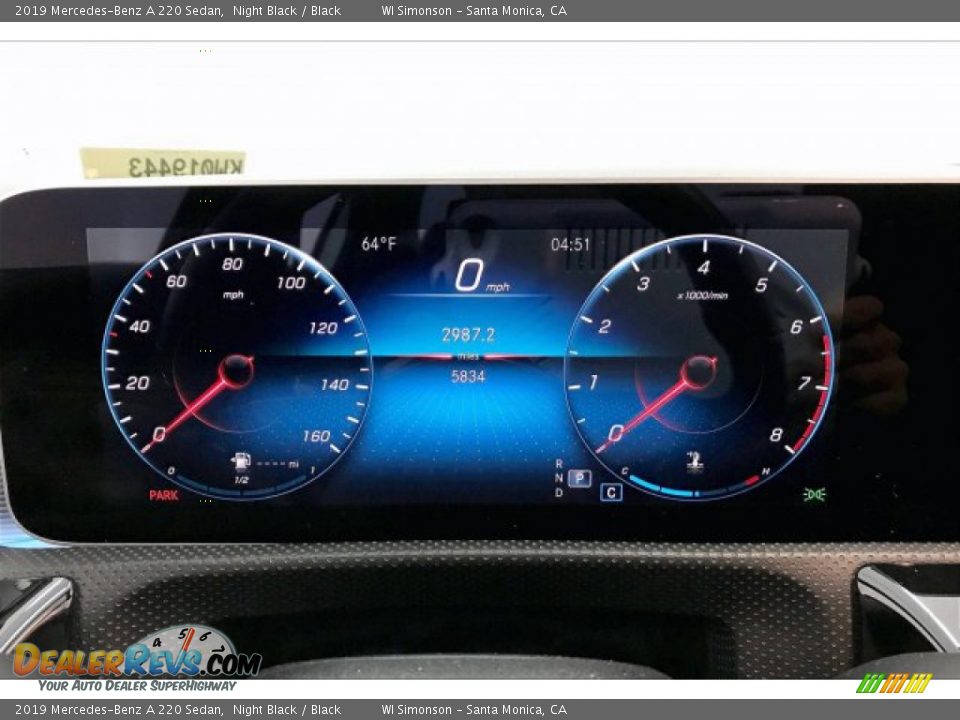Select the 5834 odometer reading
This screenshot has height=720, width=960.
pyautogui.click(x=468, y=377)
